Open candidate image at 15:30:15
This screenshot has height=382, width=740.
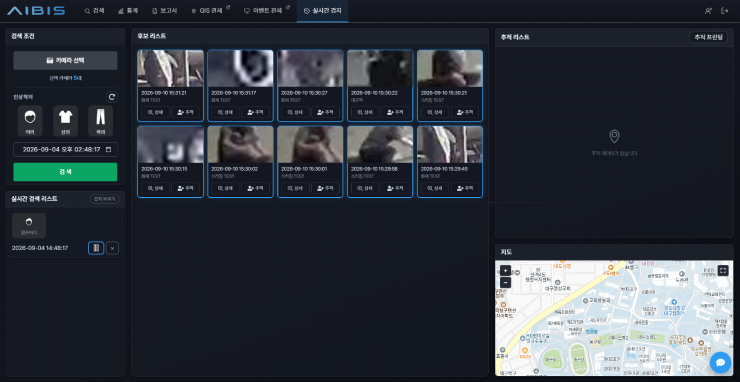click(170, 144)
